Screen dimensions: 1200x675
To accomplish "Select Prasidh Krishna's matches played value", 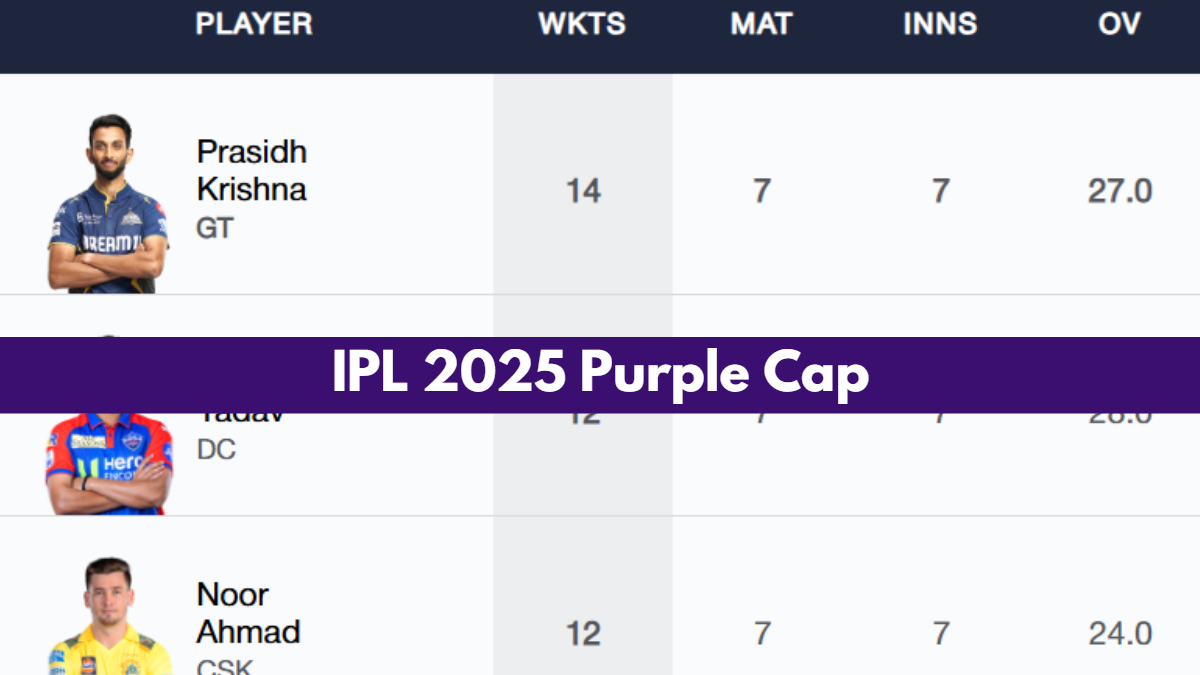I will click(762, 190).
